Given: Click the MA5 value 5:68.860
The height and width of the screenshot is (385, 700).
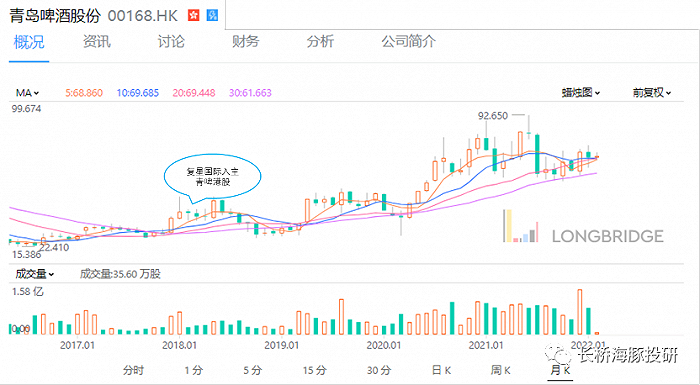Looking at the screenshot, I should coord(84,93).
